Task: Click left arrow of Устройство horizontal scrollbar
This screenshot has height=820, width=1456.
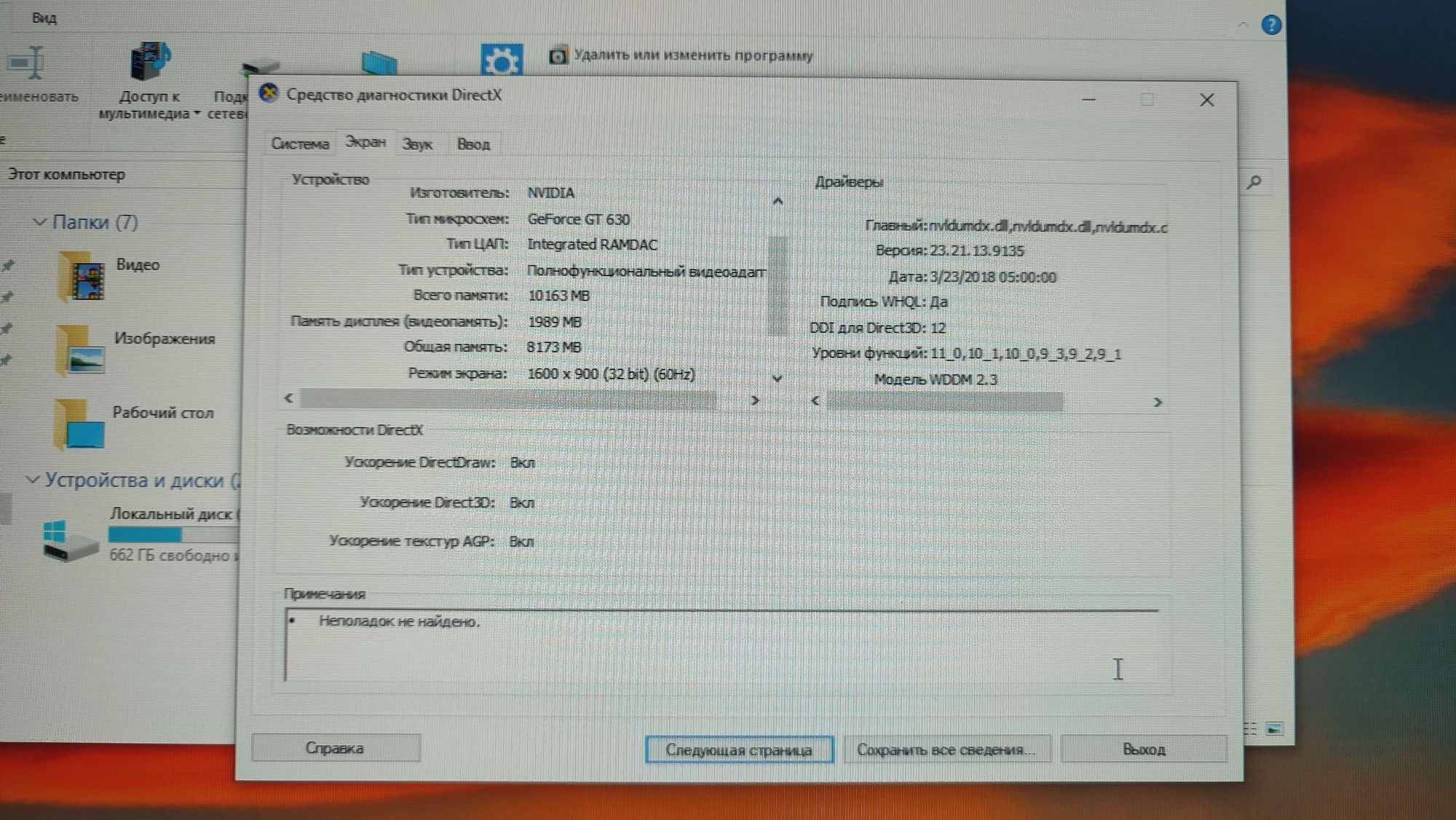Action: 289,398
